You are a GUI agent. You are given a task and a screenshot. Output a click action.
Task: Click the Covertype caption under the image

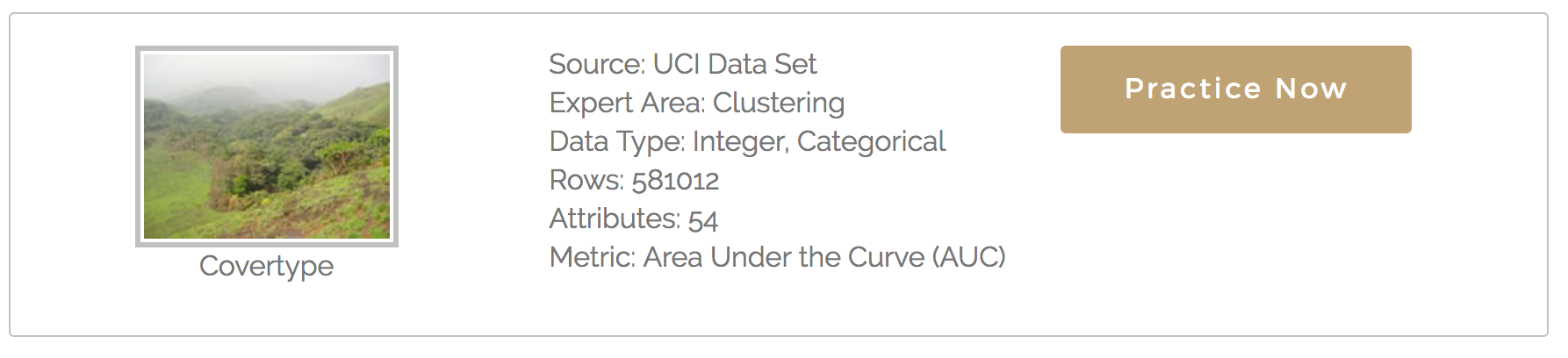[266, 266]
